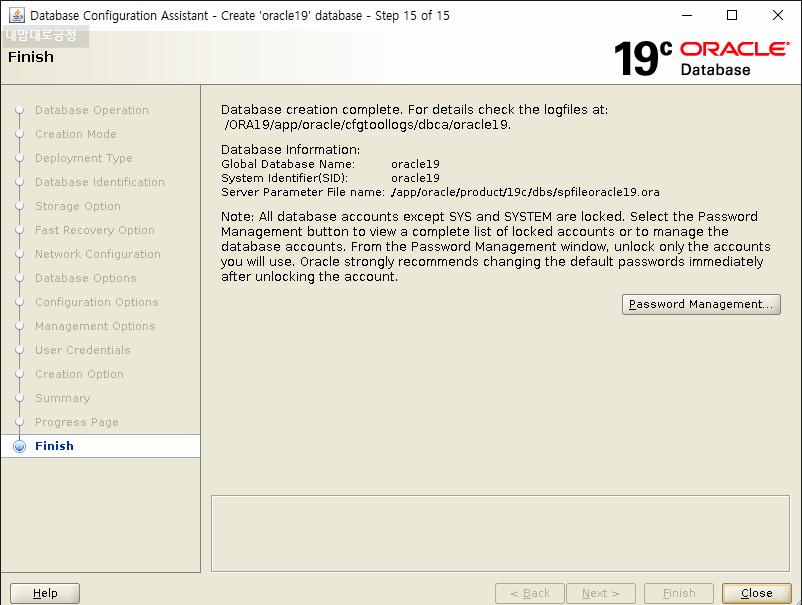Viewport: 802px width, 605px height.
Task: Click the Oracle 19c Database logo
Action: [701, 59]
